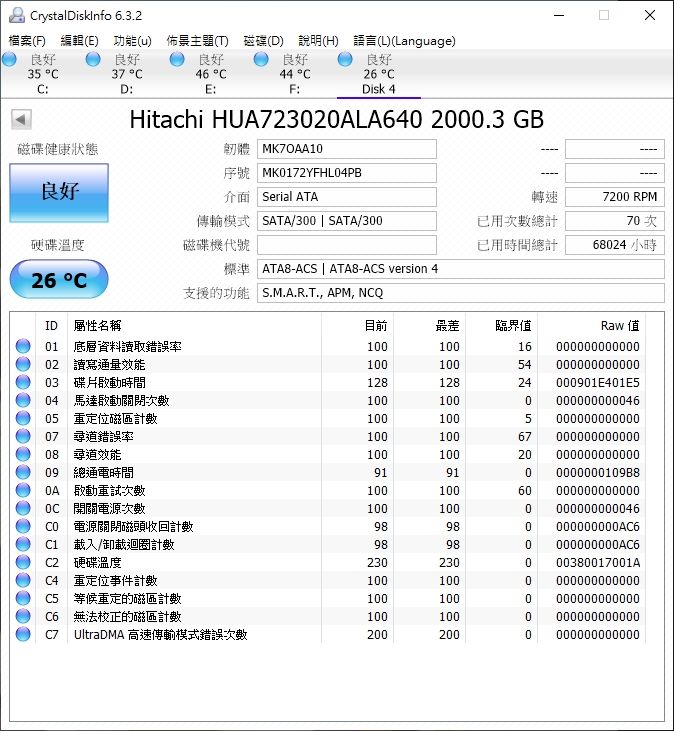Click the previous disk arrow icon
The height and width of the screenshot is (731, 674).
tap(19, 120)
